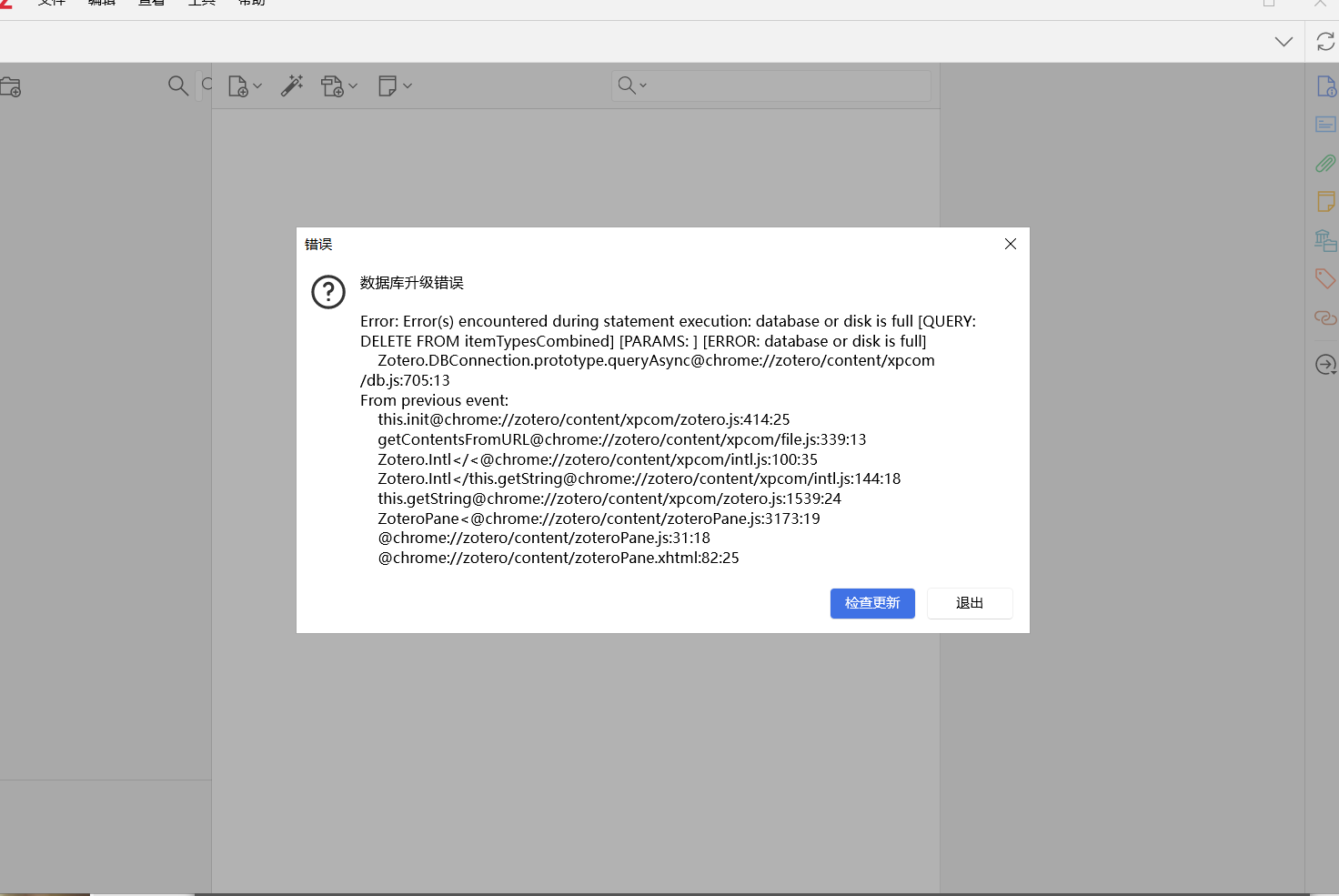Click the 退出 button to quit Zotero

(970, 603)
